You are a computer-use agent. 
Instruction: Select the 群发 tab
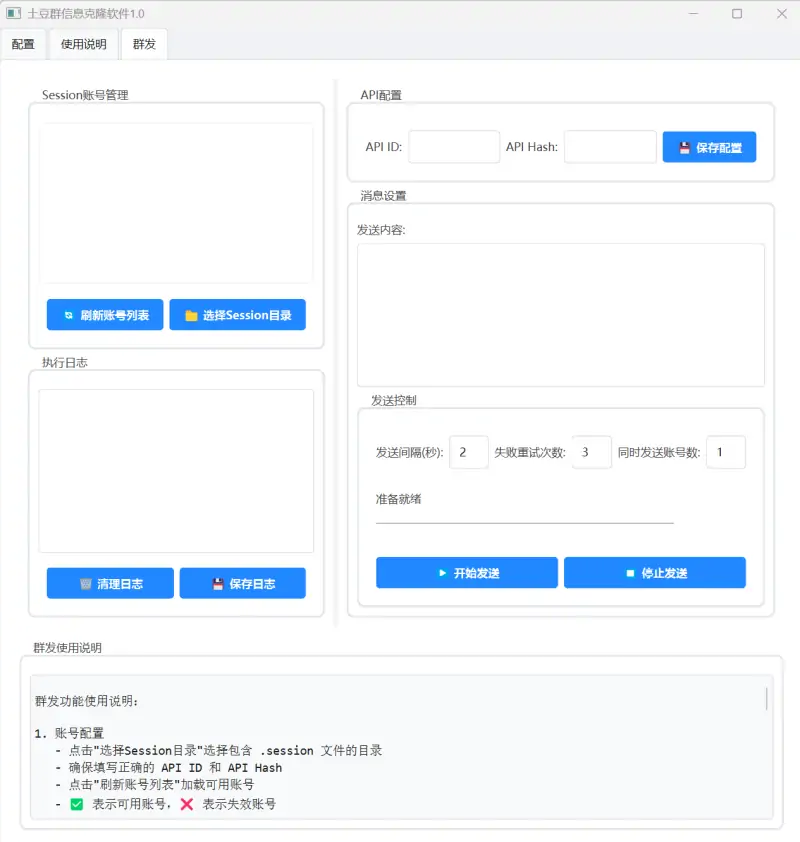tap(144, 44)
